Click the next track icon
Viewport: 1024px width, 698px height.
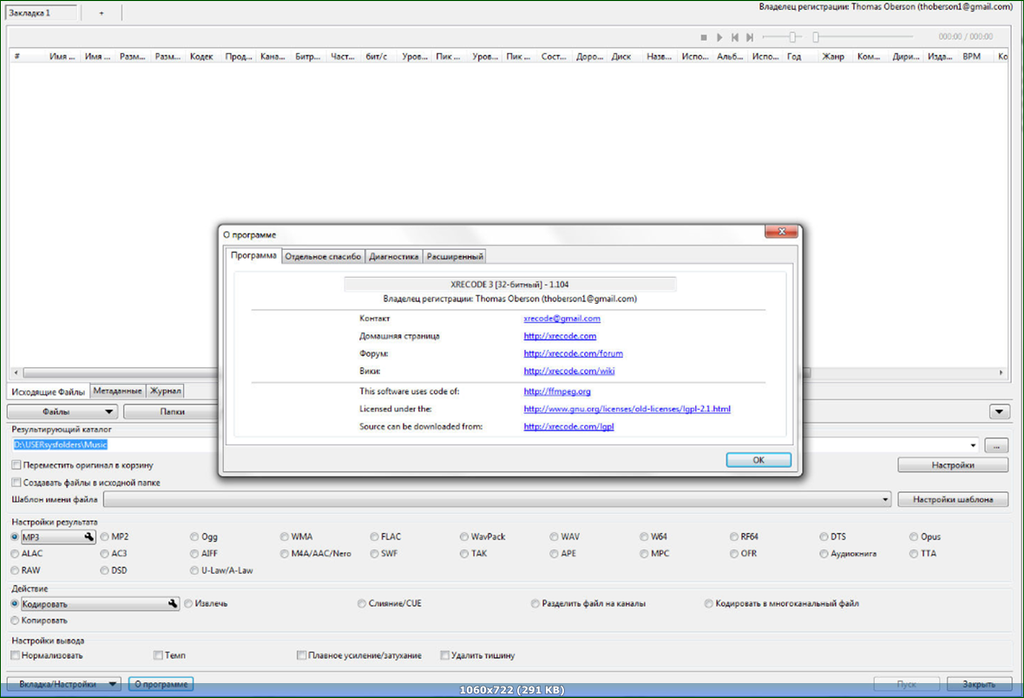[x=750, y=38]
